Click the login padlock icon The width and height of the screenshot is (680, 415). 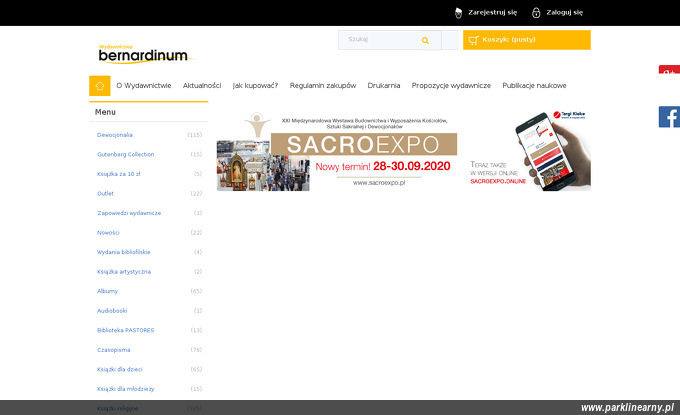(536, 13)
